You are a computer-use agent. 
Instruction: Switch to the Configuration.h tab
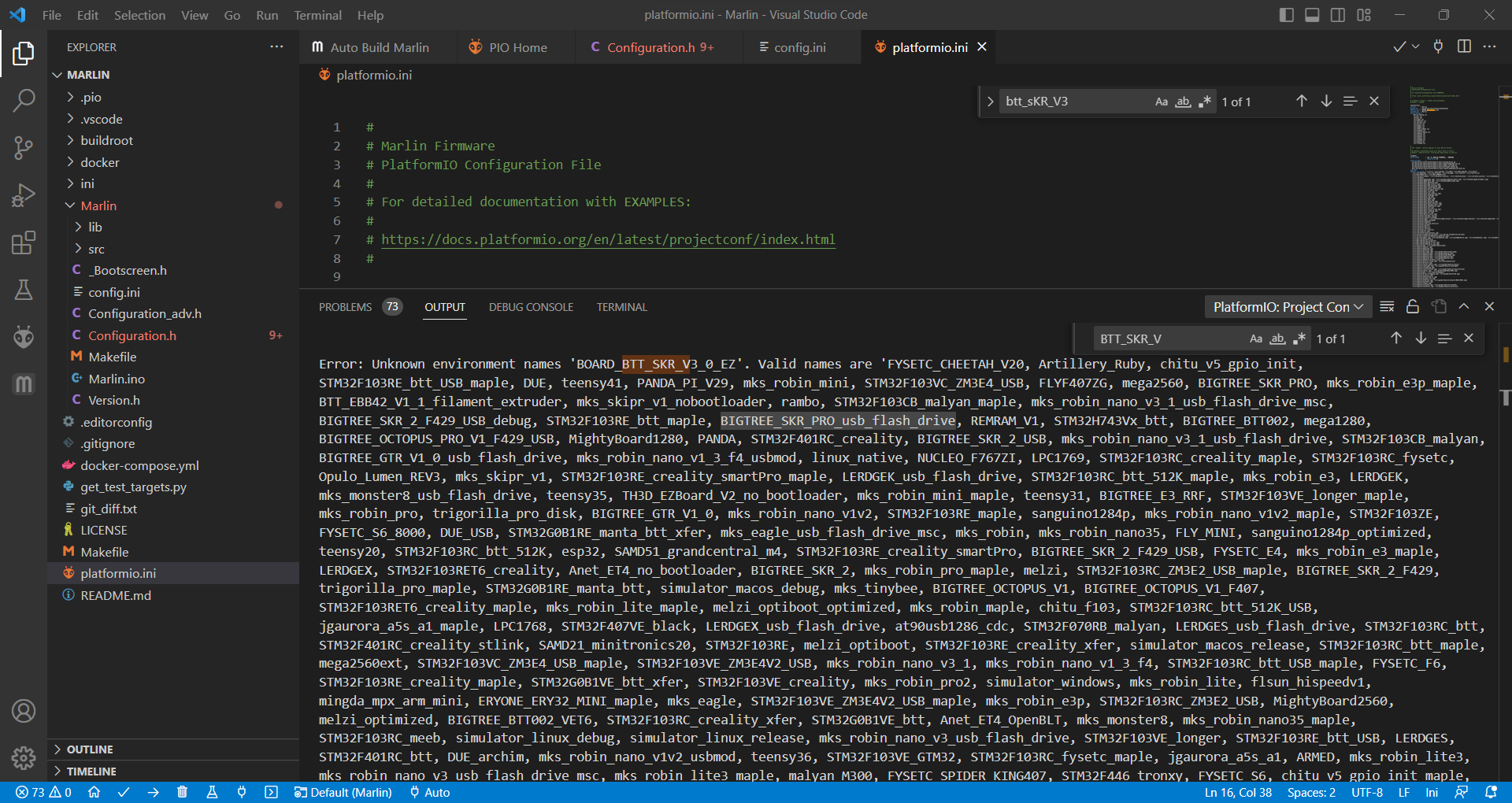pos(650,47)
